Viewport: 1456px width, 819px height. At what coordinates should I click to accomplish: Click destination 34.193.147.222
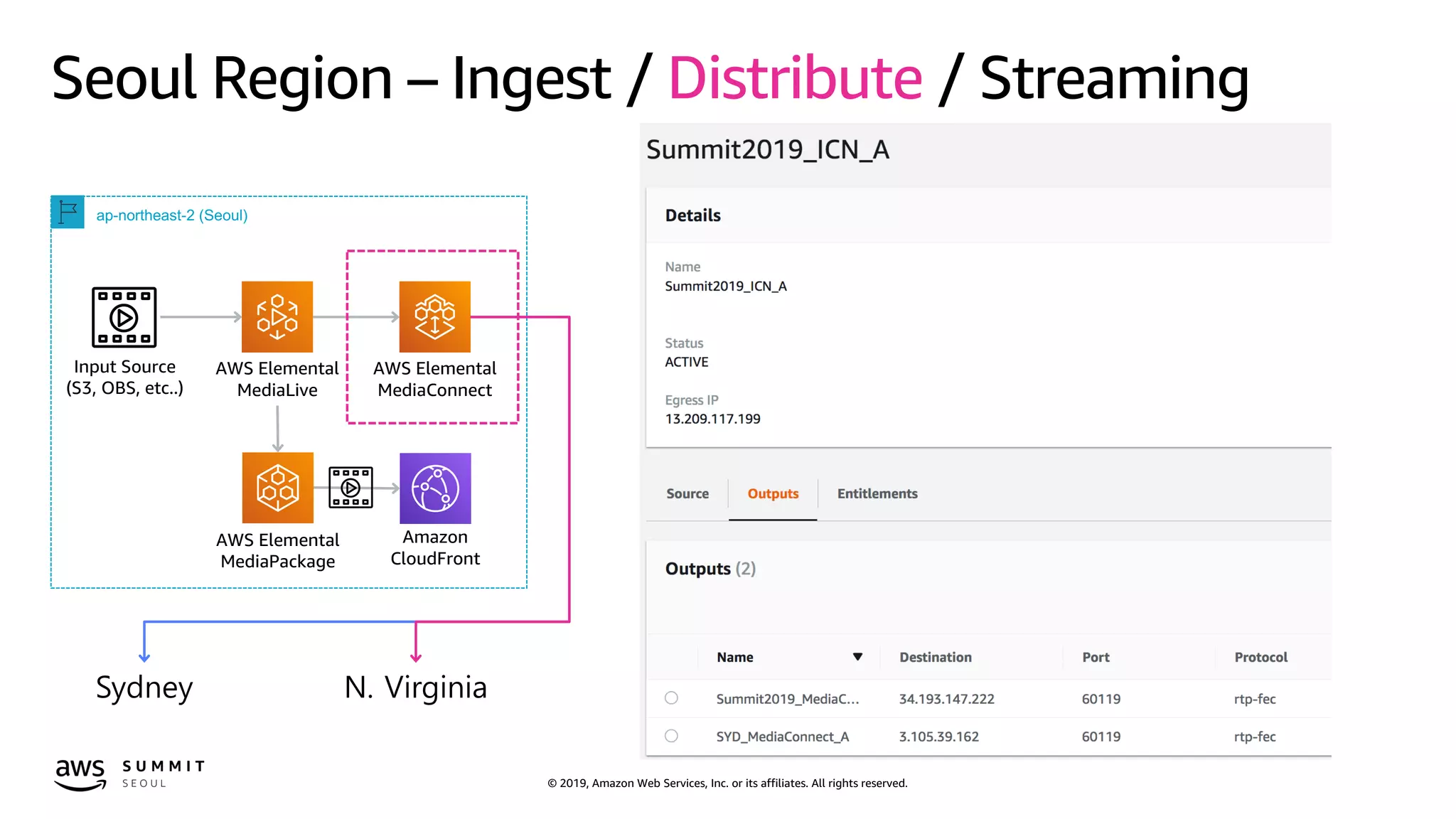[x=946, y=699]
